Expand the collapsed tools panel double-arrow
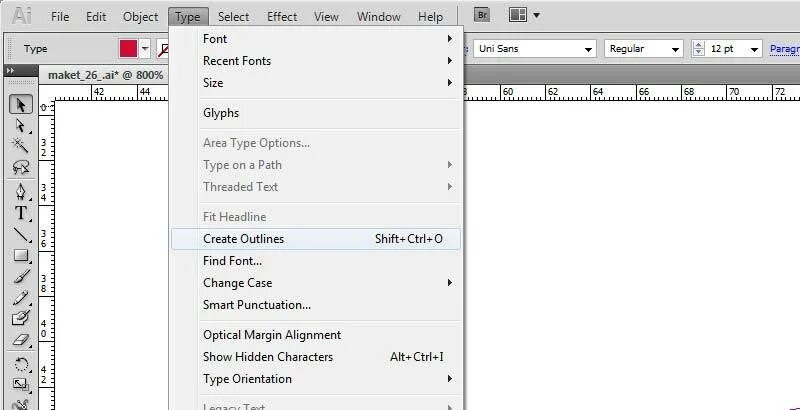800x410 pixels. (9, 71)
